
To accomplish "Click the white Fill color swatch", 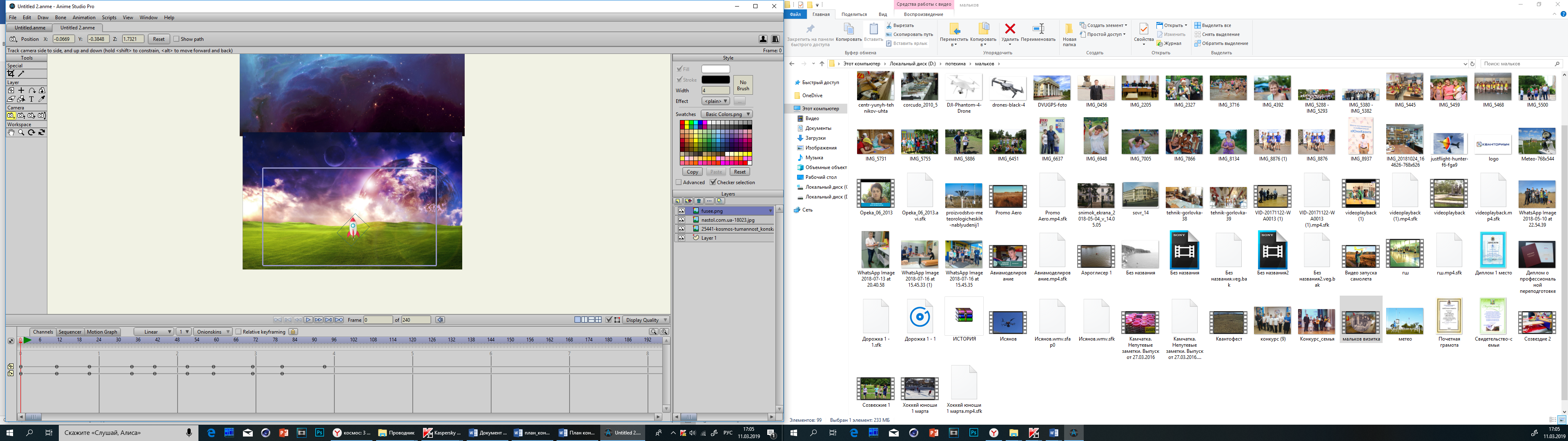I will (x=715, y=69).
